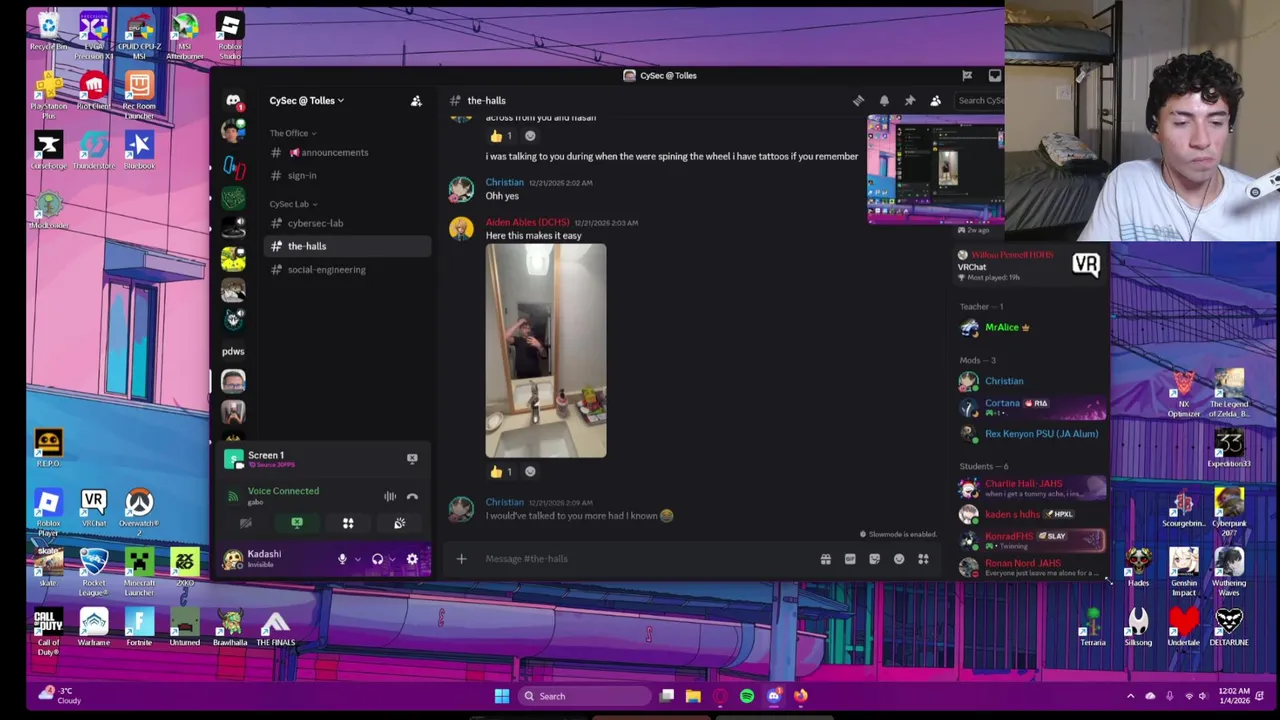Show pinned messages pin icon
1280x720 pixels.
910,101
